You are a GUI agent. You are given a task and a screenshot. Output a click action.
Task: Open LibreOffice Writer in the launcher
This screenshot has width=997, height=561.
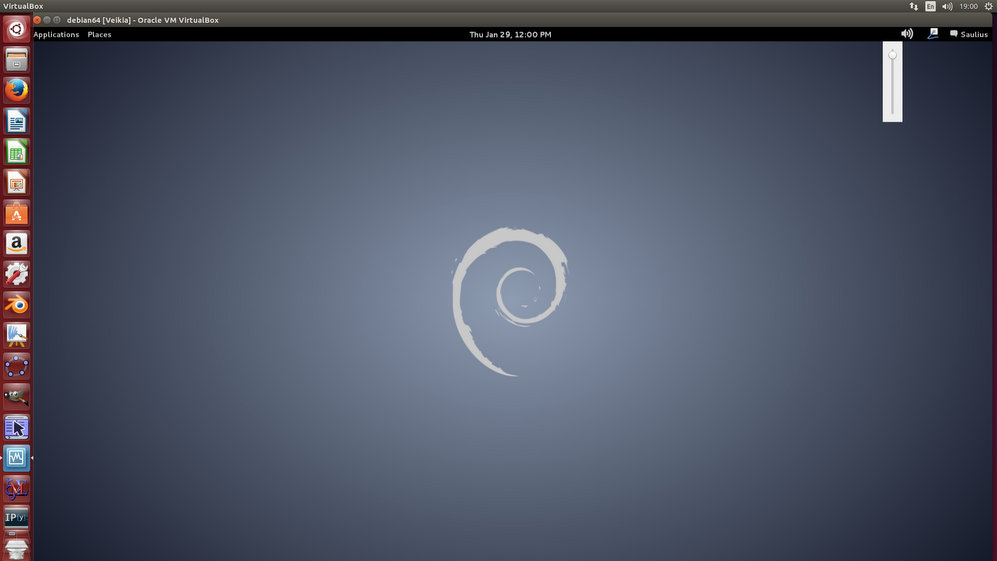pyautogui.click(x=16, y=122)
